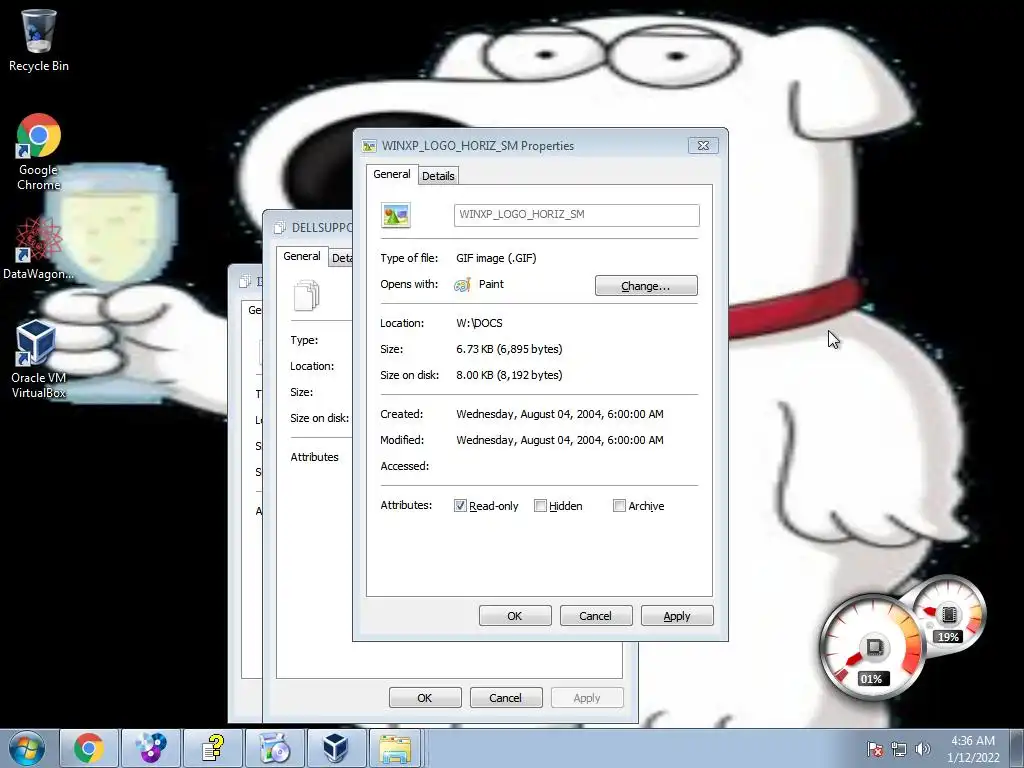1024x768 pixels.
Task: Click OK in the DELLSUPPORT properties window
Action: 424,697
